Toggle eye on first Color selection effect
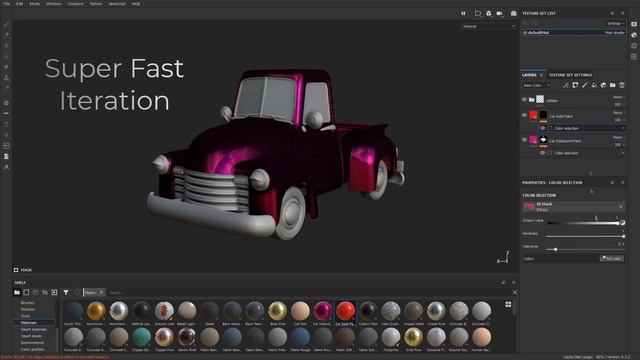This screenshot has height=360, width=640. 542,128
